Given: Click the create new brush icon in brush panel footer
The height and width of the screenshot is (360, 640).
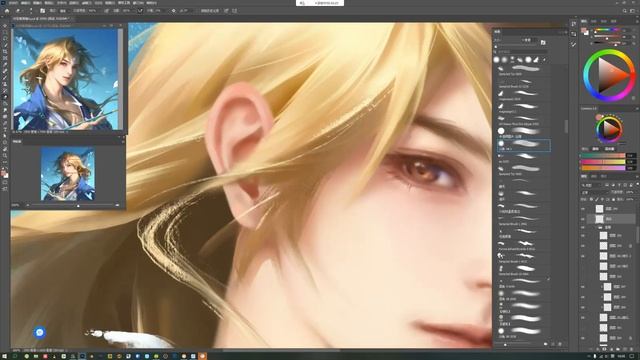Looking at the screenshot, I should pyautogui.click(x=553, y=344).
